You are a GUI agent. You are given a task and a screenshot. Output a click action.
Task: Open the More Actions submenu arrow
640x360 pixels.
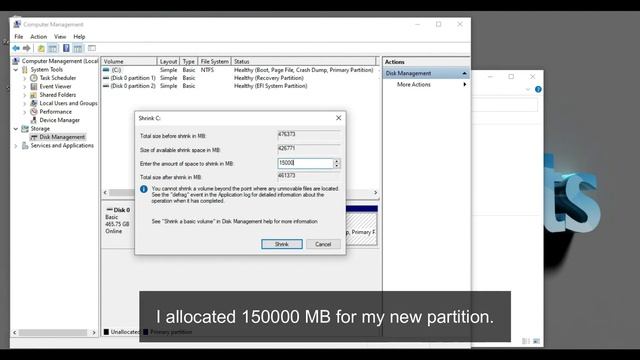pos(464,84)
